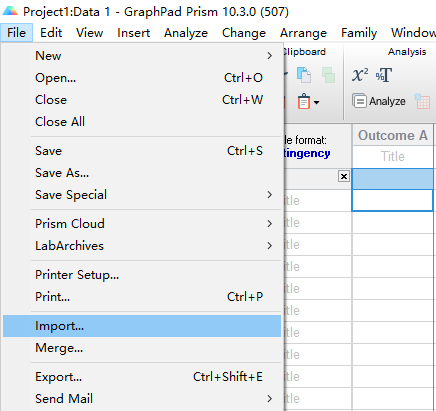Click the small X box in the table header

tap(344, 176)
